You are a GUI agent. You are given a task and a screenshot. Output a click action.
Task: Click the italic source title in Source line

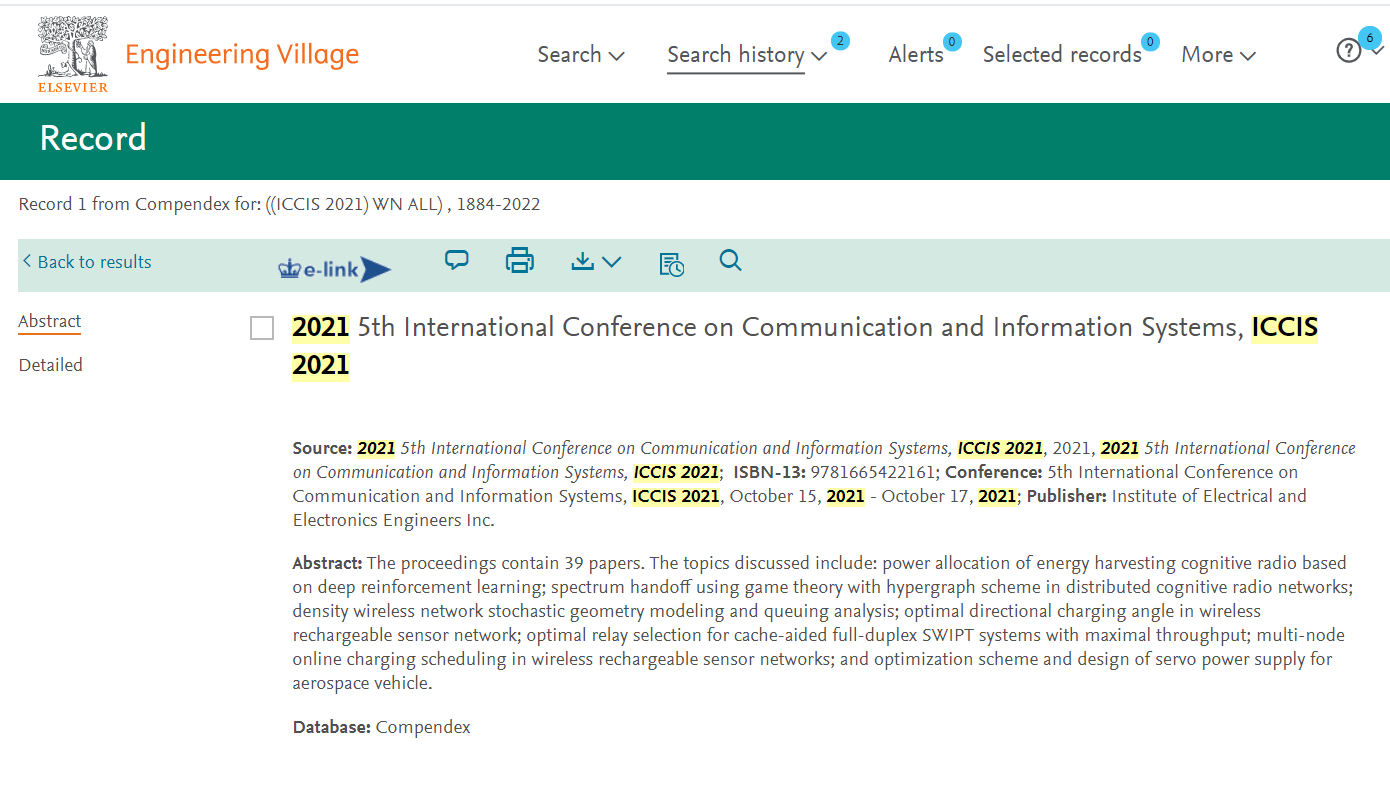[700, 448]
